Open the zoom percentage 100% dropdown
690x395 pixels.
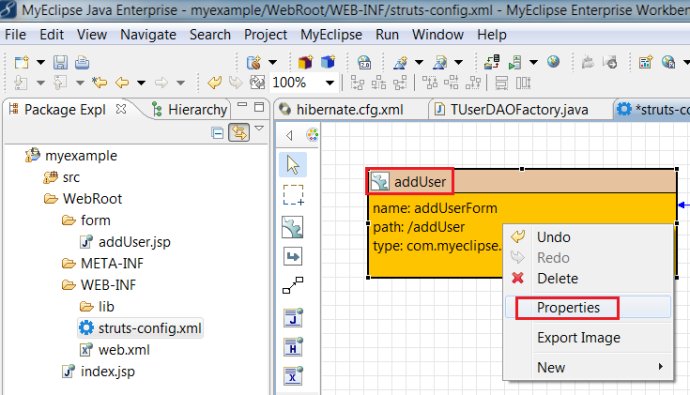(330, 83)
